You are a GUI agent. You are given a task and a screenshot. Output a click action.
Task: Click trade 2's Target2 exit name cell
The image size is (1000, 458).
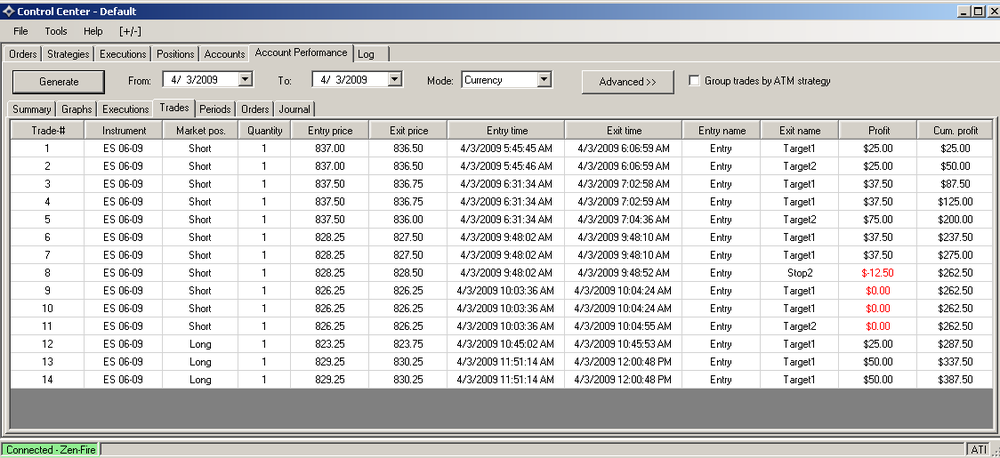(x=800, y=166)
